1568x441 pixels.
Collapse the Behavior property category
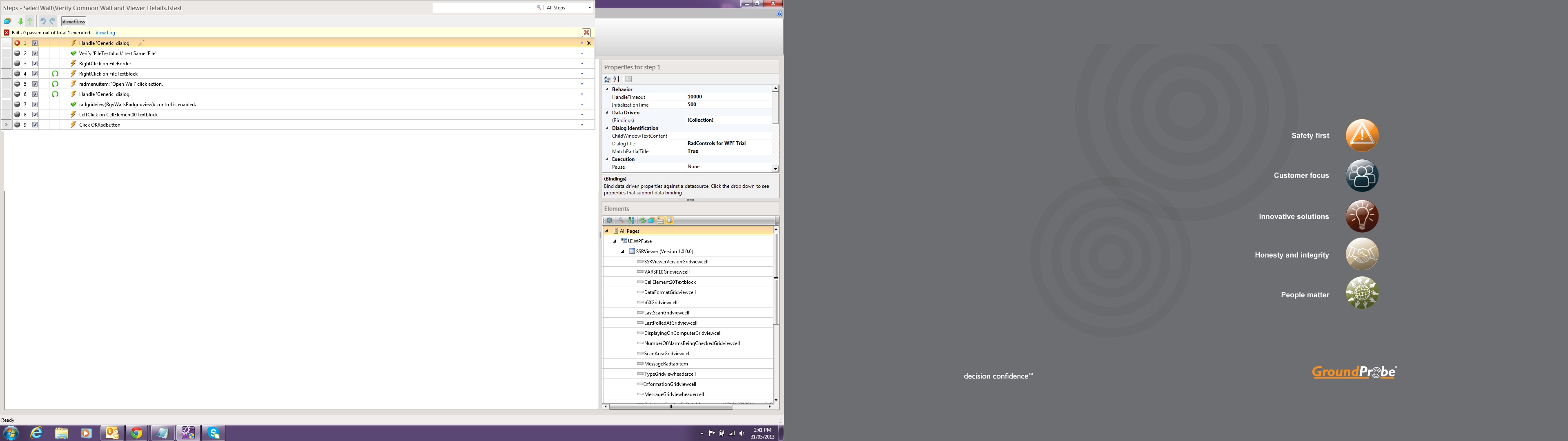click(x=607, y=89)
